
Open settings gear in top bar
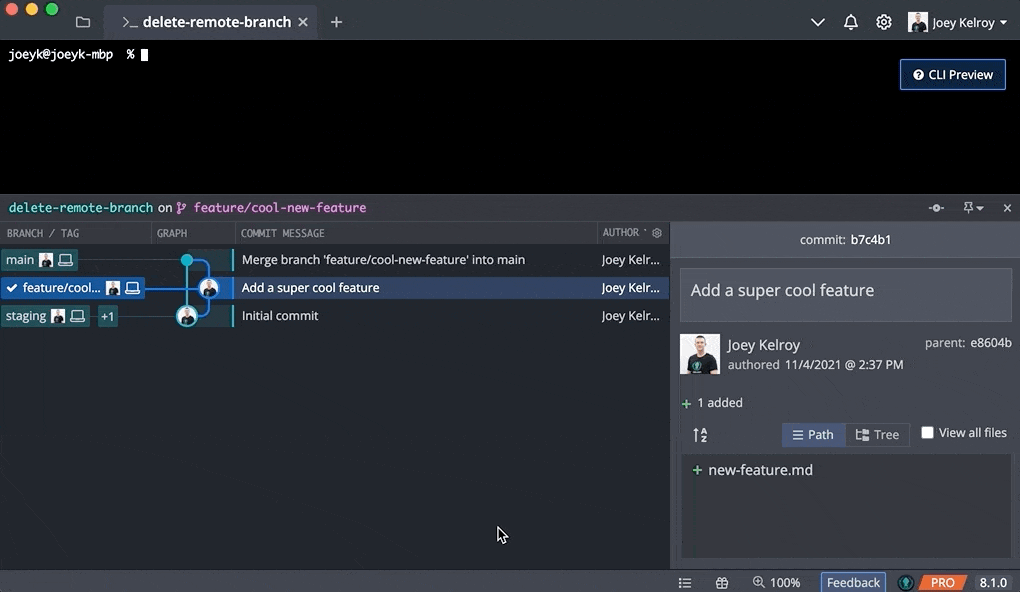(884, 22)
